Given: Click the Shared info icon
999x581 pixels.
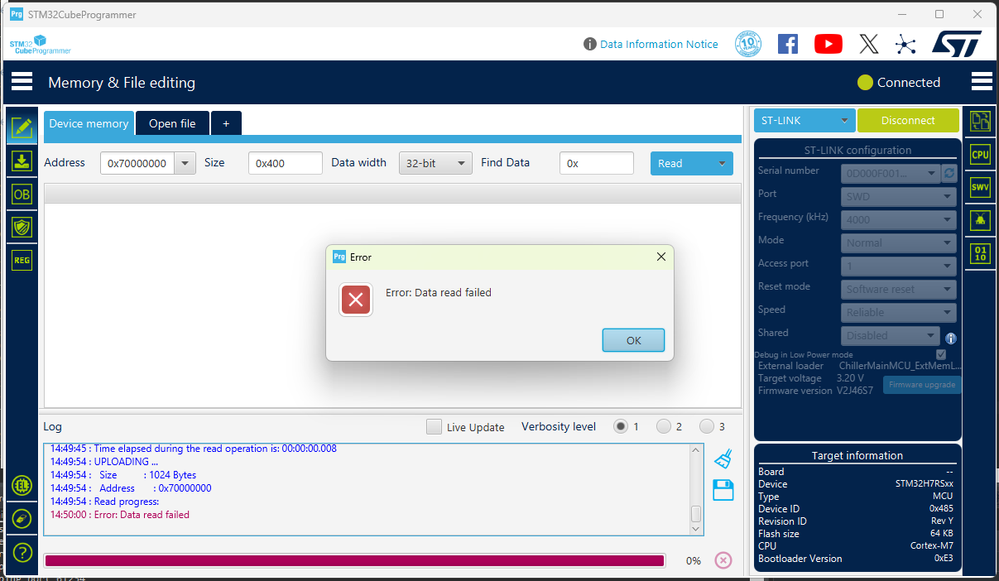Looking at the screenshot, I should coord(951,338).
